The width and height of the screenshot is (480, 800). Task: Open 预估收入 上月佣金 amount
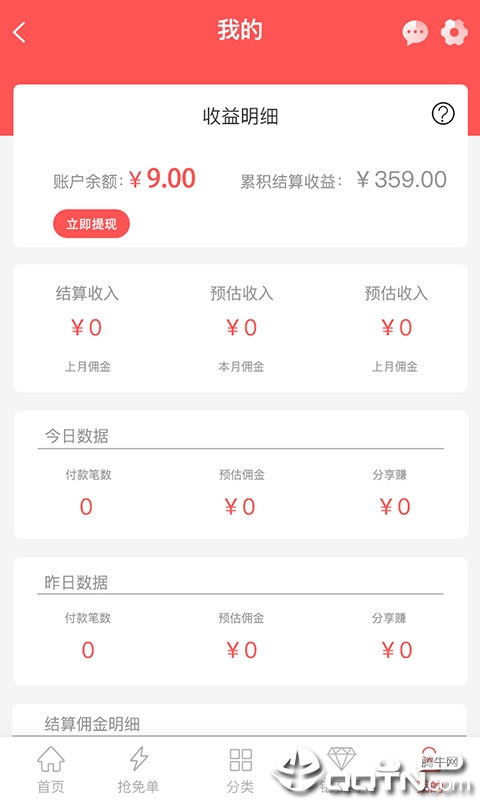pos(396,329)
